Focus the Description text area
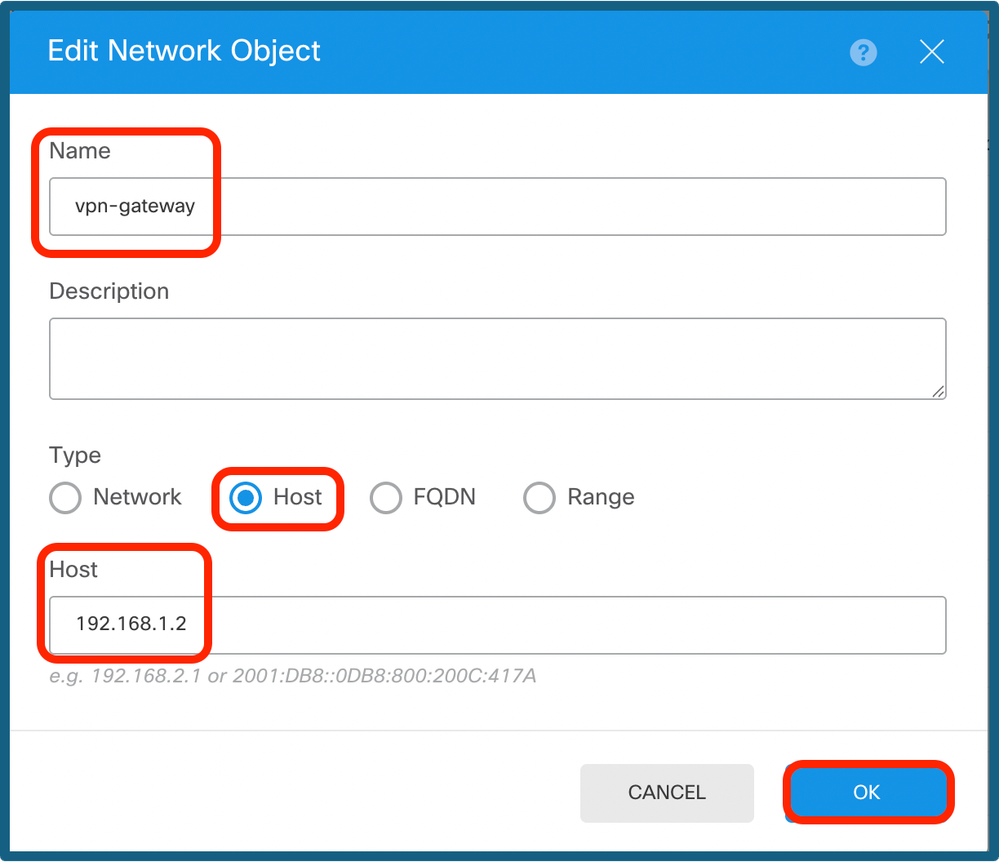999x862 pixels. [x=498, y=359]
